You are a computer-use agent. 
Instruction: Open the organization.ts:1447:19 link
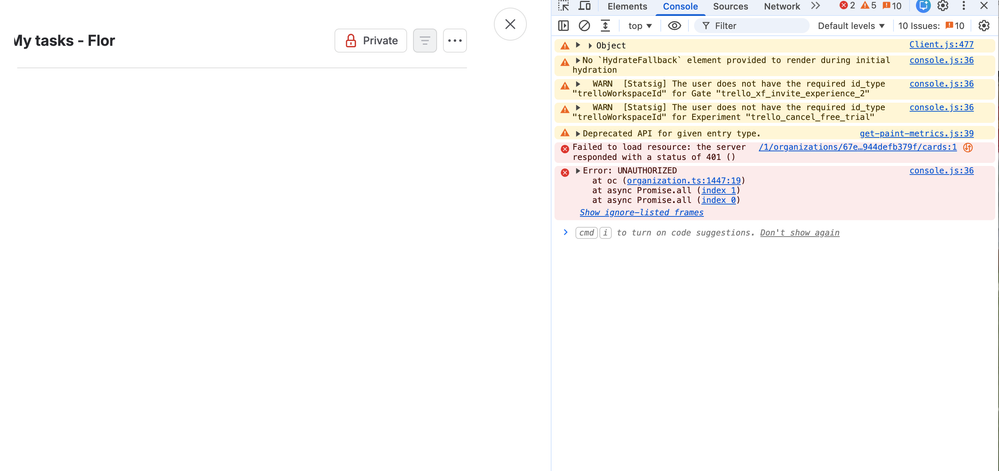684,180
